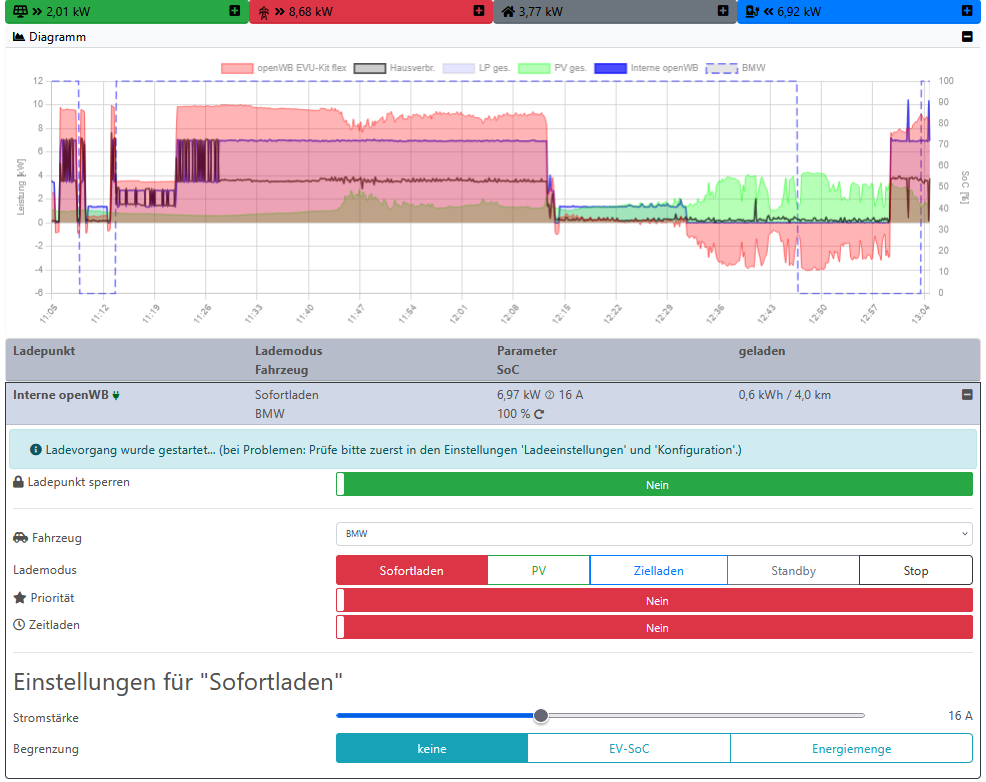Set Begrenzung to keine
Image resolution: width=986 pixels, height=782 pixels.
point(432,748)
